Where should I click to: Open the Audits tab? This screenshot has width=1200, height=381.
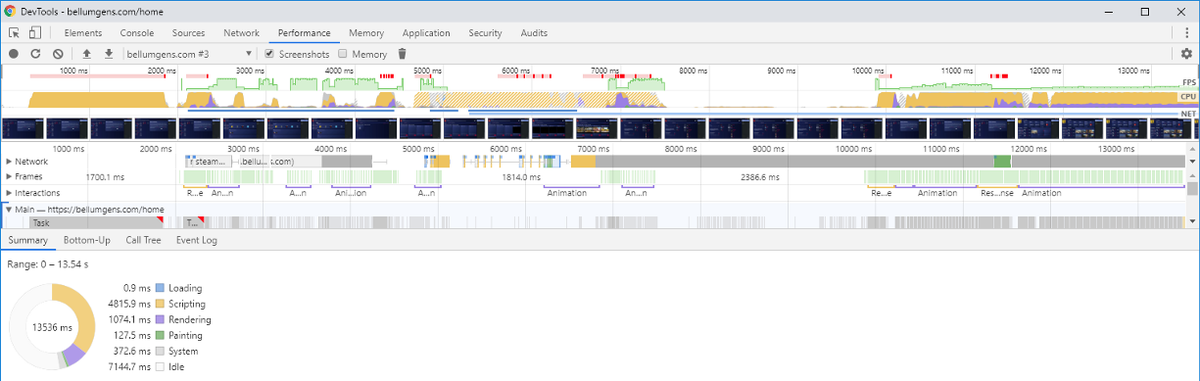coord(534,33)
